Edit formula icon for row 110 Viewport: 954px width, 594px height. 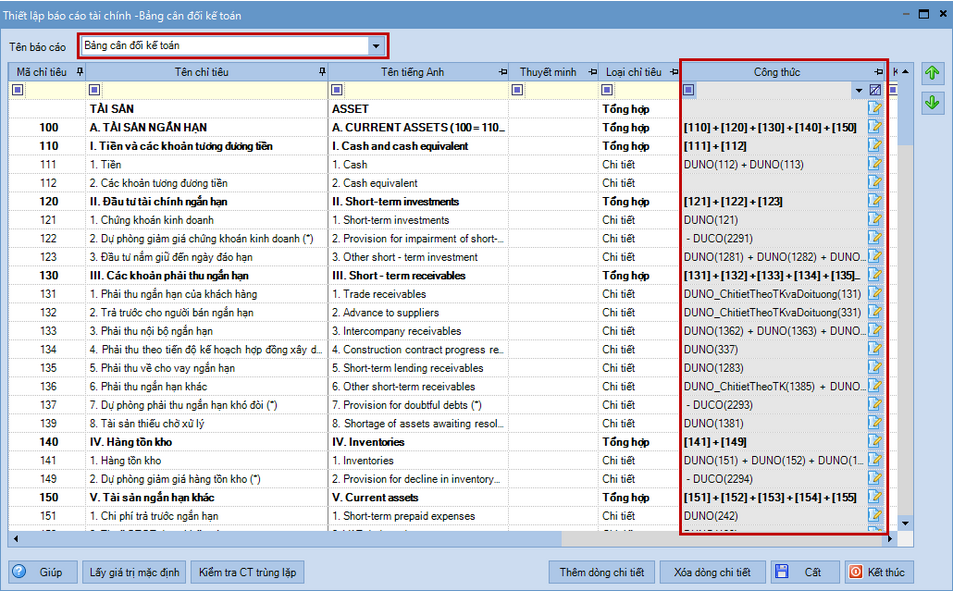[x=875, y=145]
